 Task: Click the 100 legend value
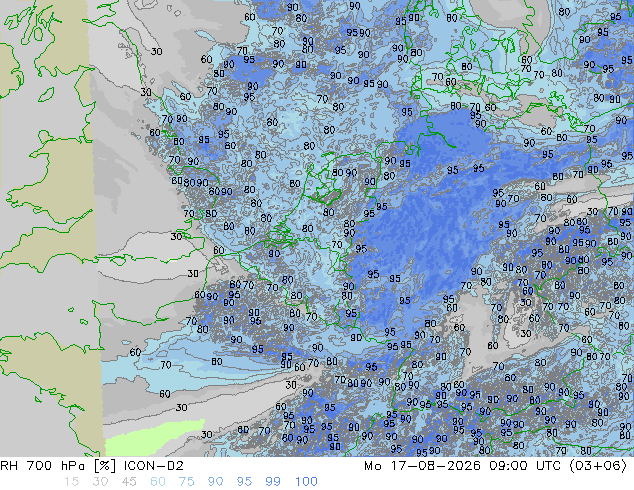pos(306,482)
